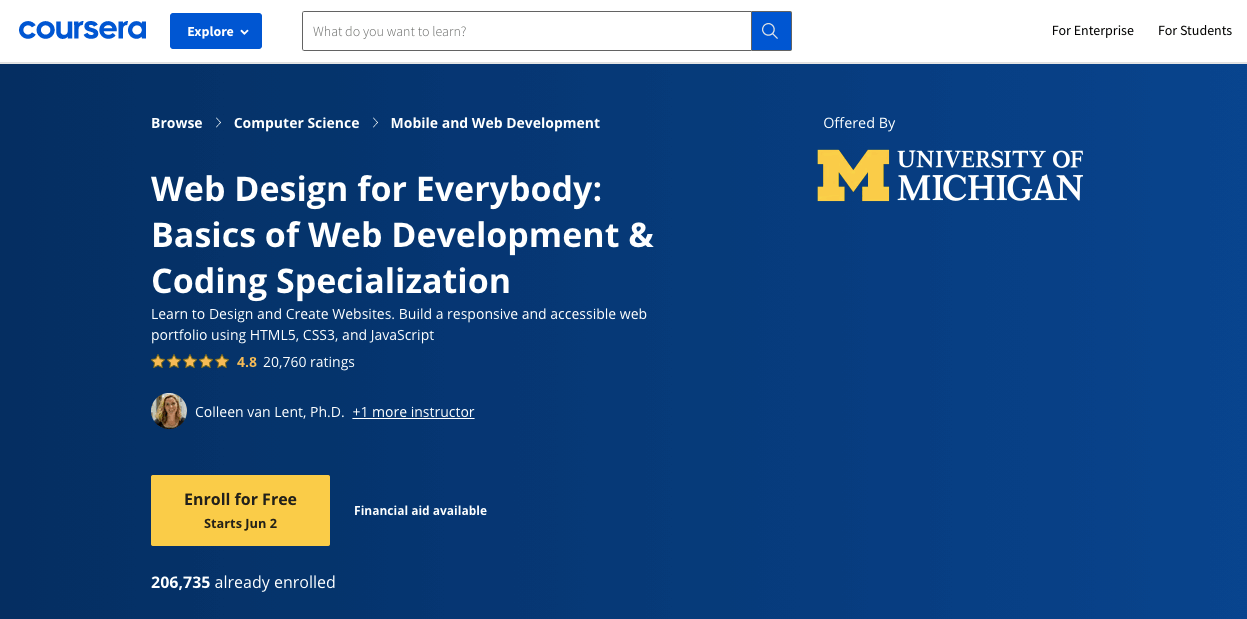The width and height of the screenshot is (1247, 619).
Task: Open the Explore dropdown menu
Action: (x=216, y=31)
